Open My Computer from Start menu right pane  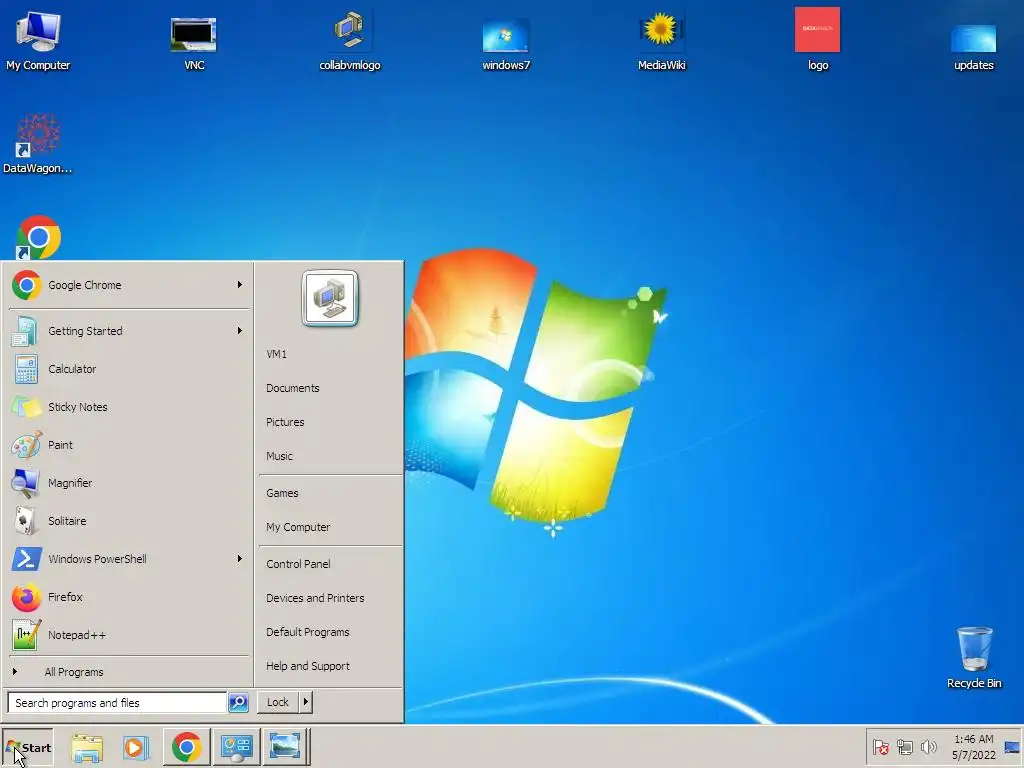[x=330, y=527]
